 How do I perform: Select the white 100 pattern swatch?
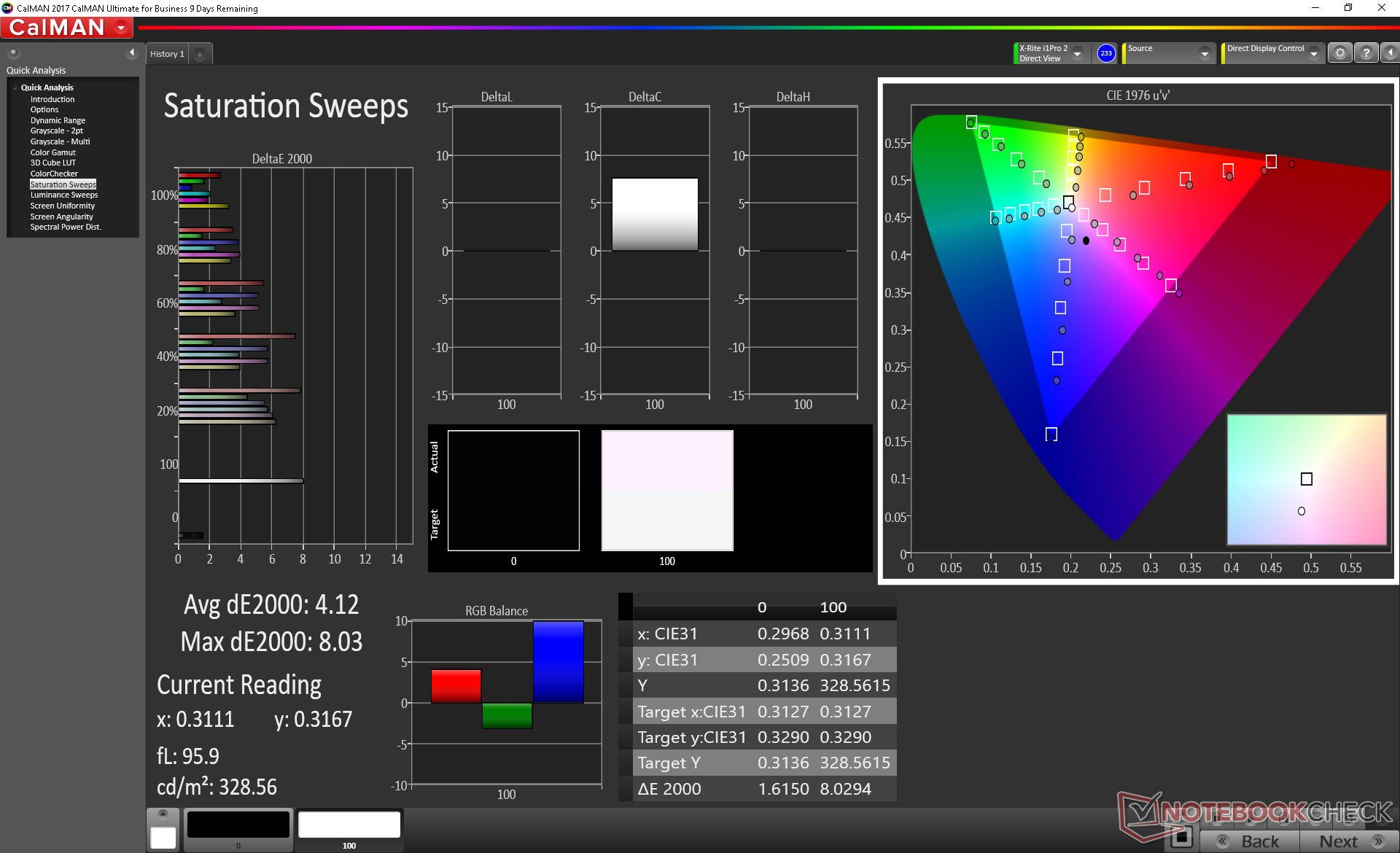349,825
